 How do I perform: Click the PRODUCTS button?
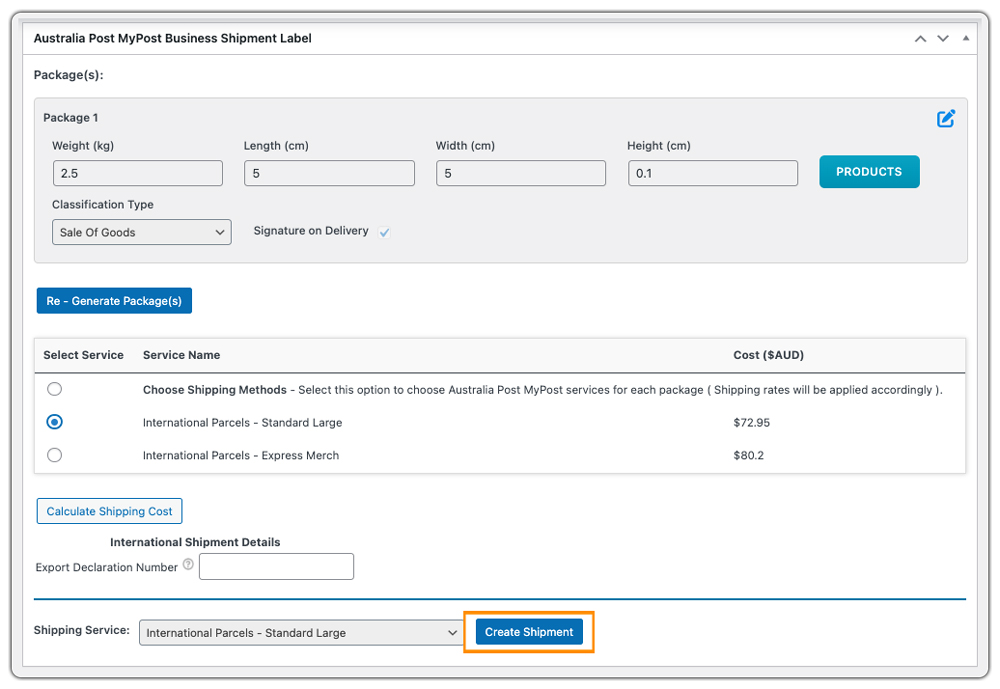point(869,172)
